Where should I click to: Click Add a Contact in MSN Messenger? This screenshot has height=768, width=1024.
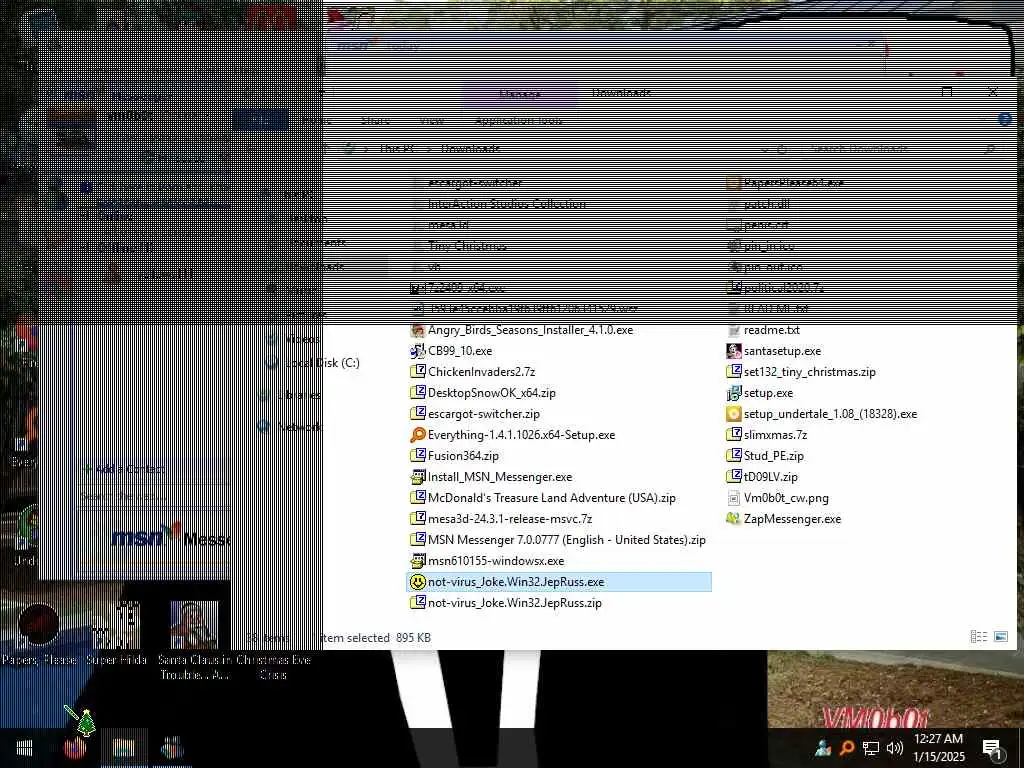(x=124, y=469)
